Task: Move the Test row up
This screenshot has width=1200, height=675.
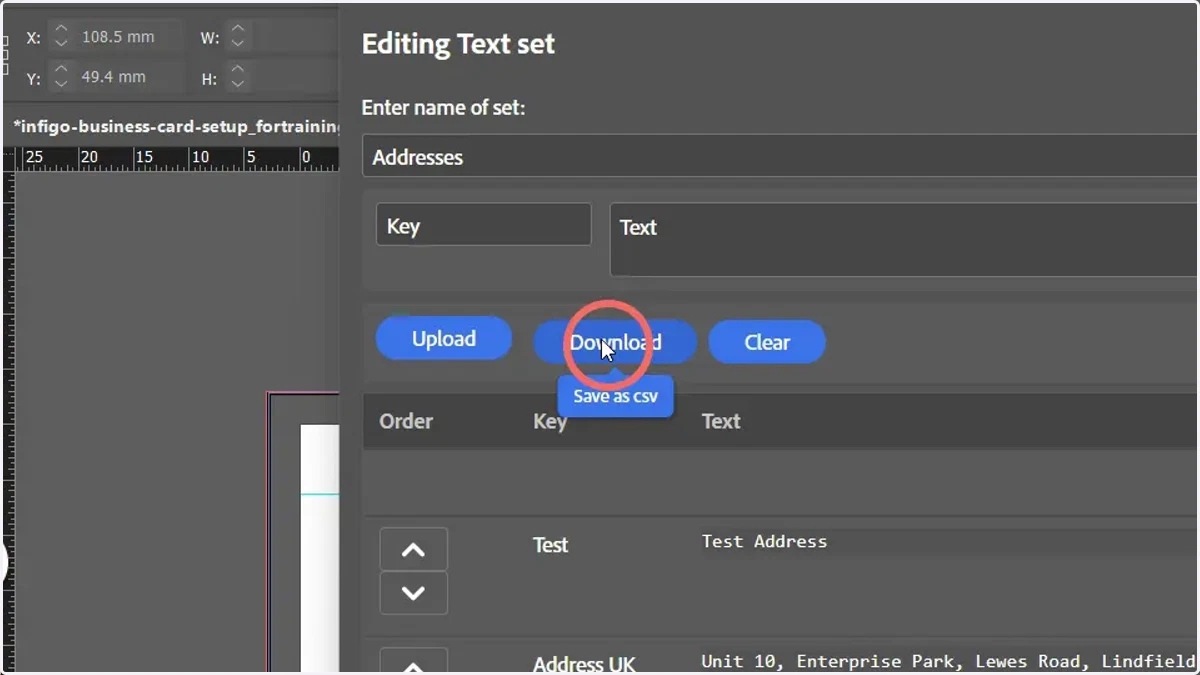Action: point(414,550)
